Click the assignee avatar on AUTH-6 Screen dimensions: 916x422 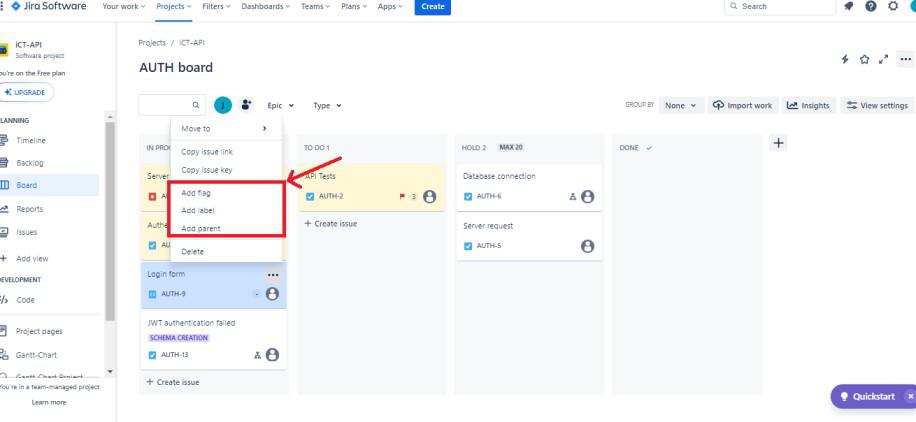(x=588, y=196)
